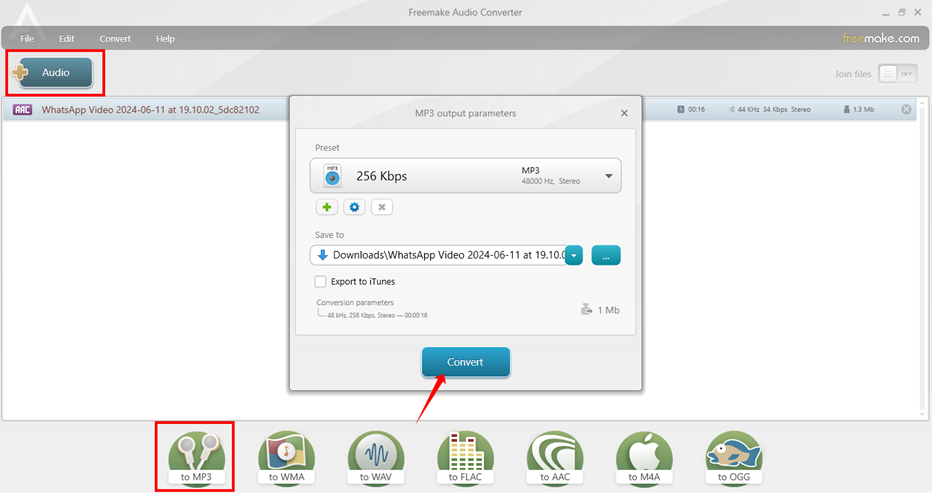Edit preset using the gear icon
Screen dimensions: 932x493
[x=354, y=207]
